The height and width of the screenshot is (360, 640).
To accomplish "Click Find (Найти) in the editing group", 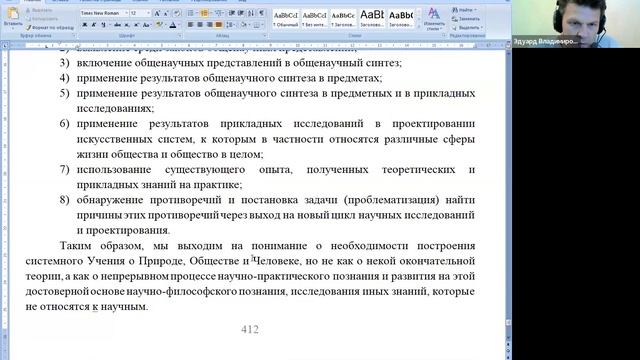I will click(465, 10).
